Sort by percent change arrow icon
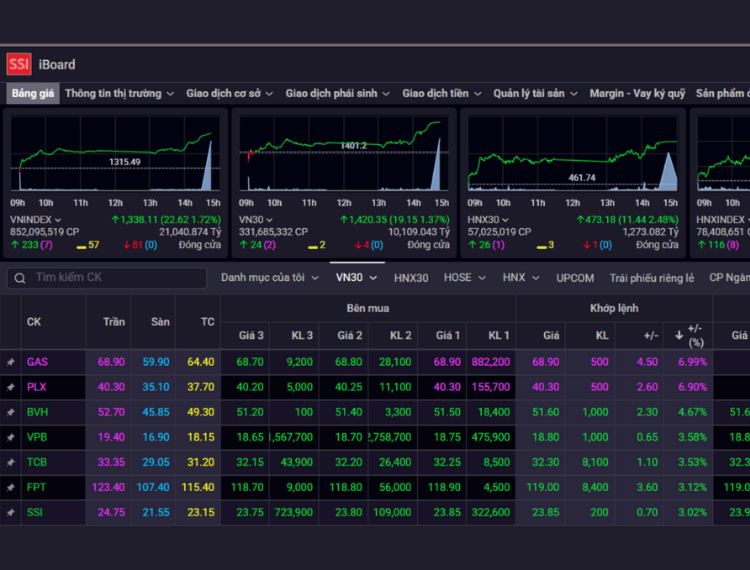The width and height of the screenshot is (750, 570). (x=679, y=335)
